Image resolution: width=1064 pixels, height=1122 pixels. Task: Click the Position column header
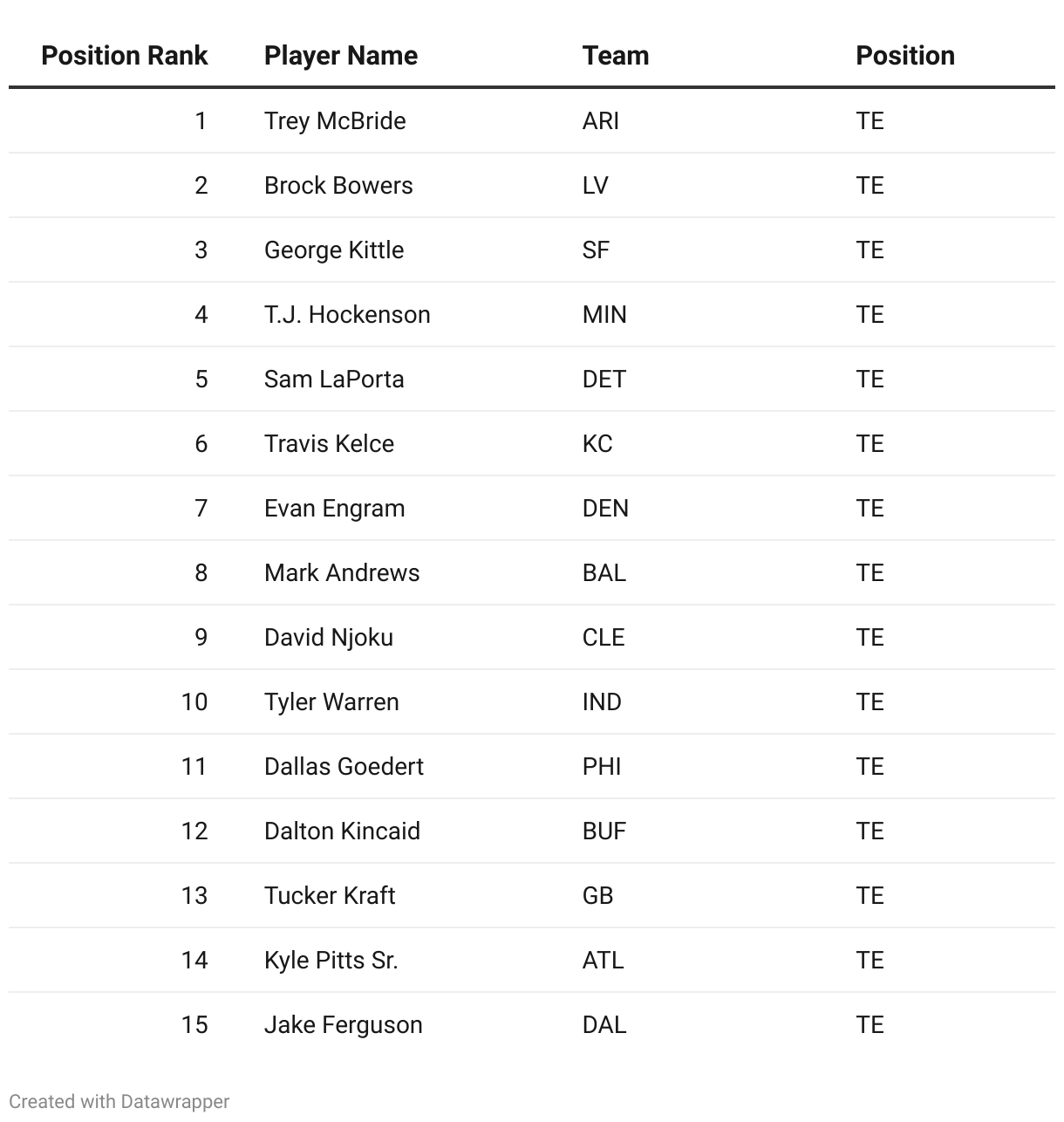904,56
